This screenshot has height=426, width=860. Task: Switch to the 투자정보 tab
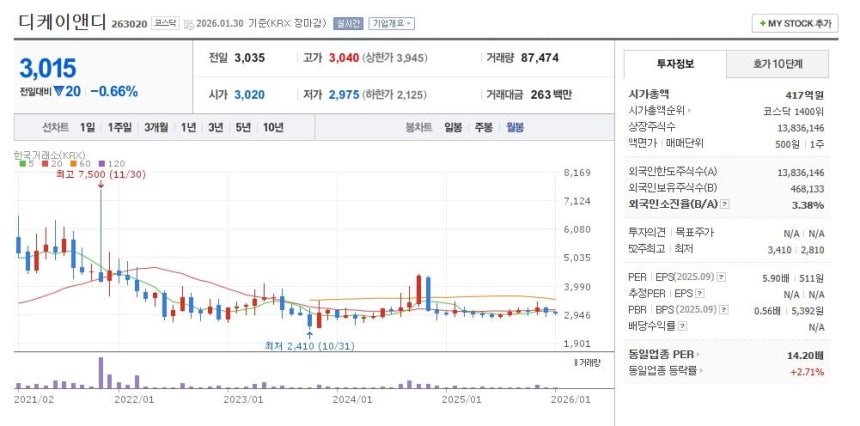[x=675, y=64]
